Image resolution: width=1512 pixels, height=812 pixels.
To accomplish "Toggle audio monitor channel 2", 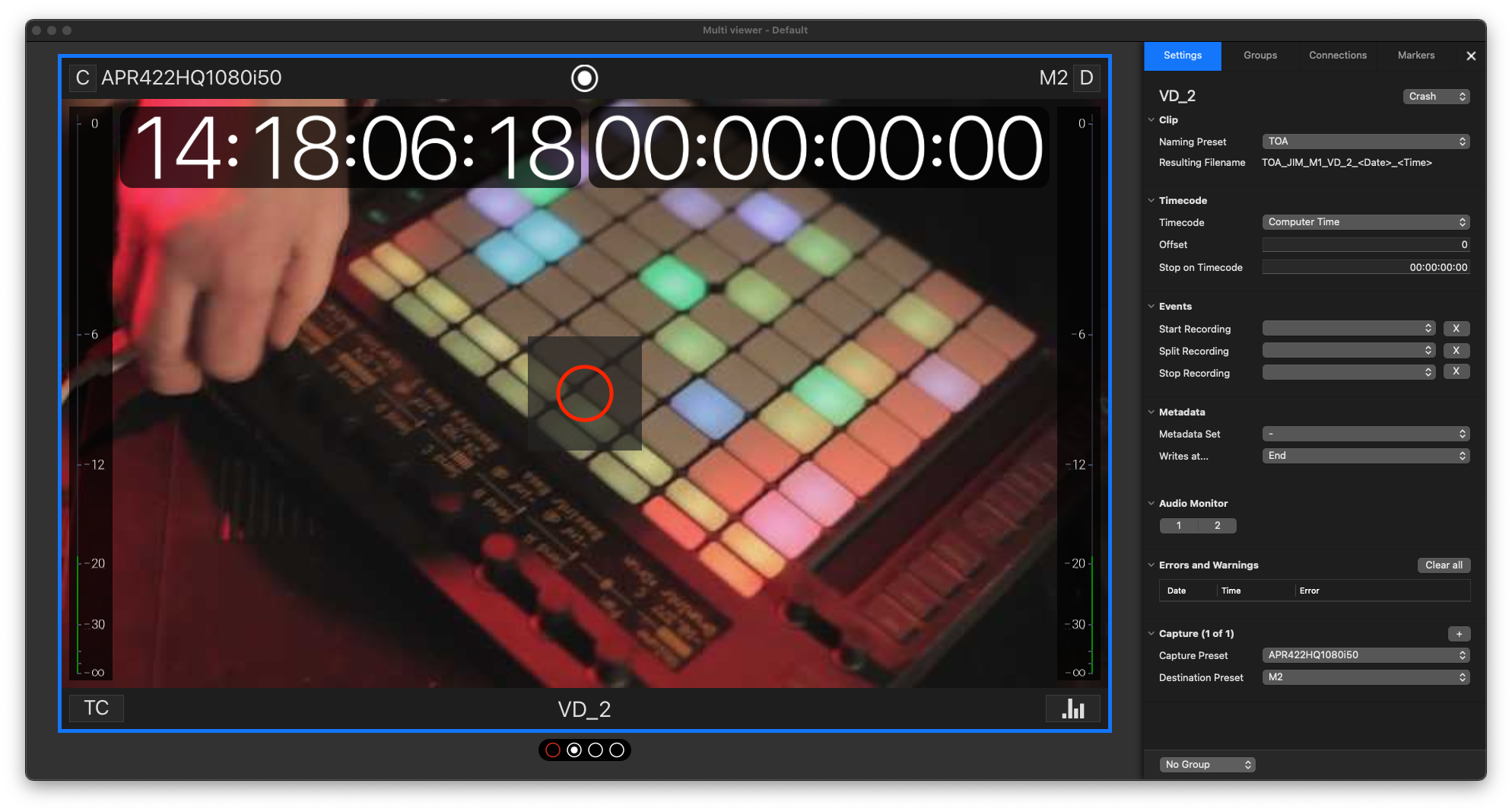I will point(1218,526).
